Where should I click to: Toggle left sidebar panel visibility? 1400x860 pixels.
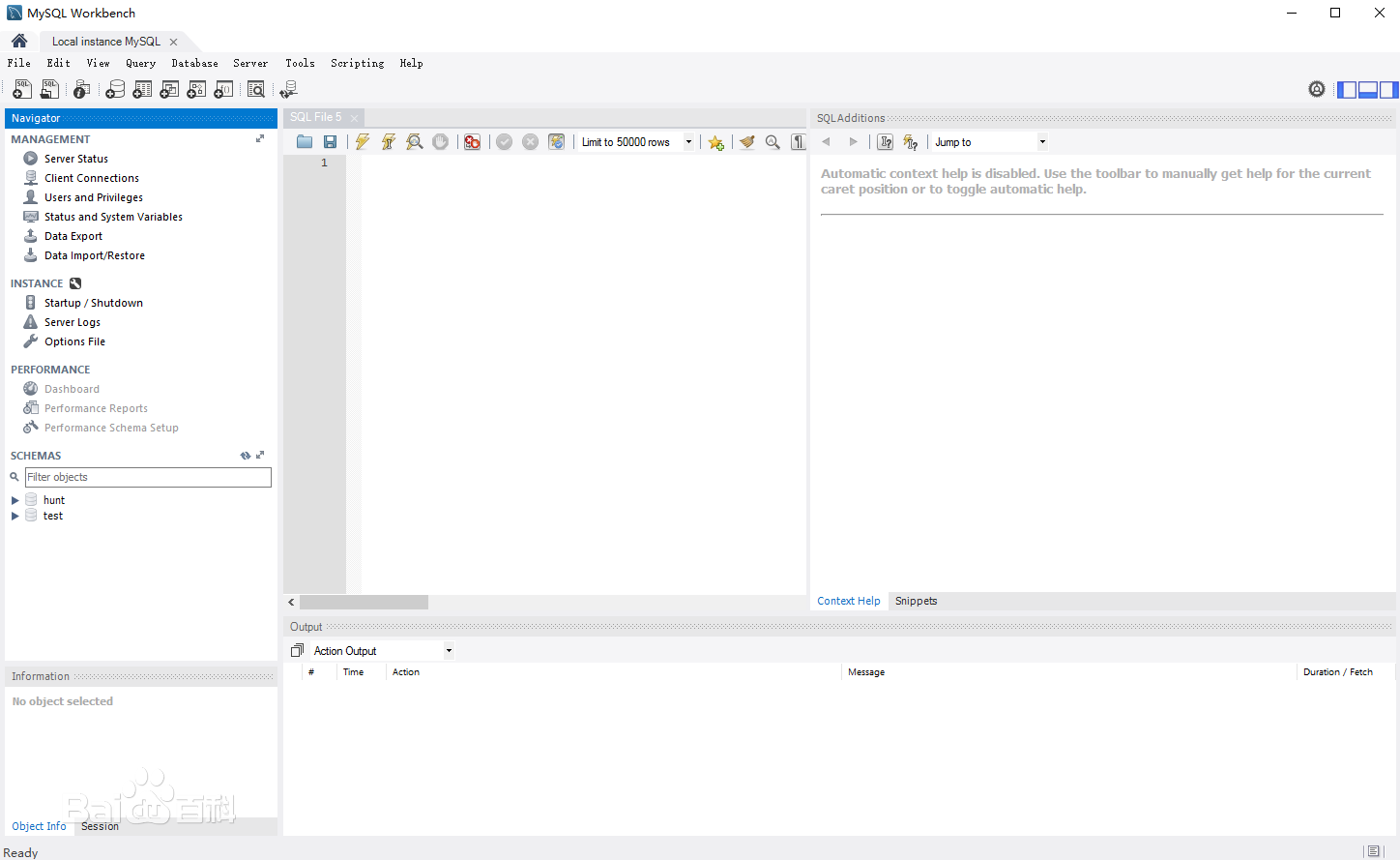(x=1347, y=90)
